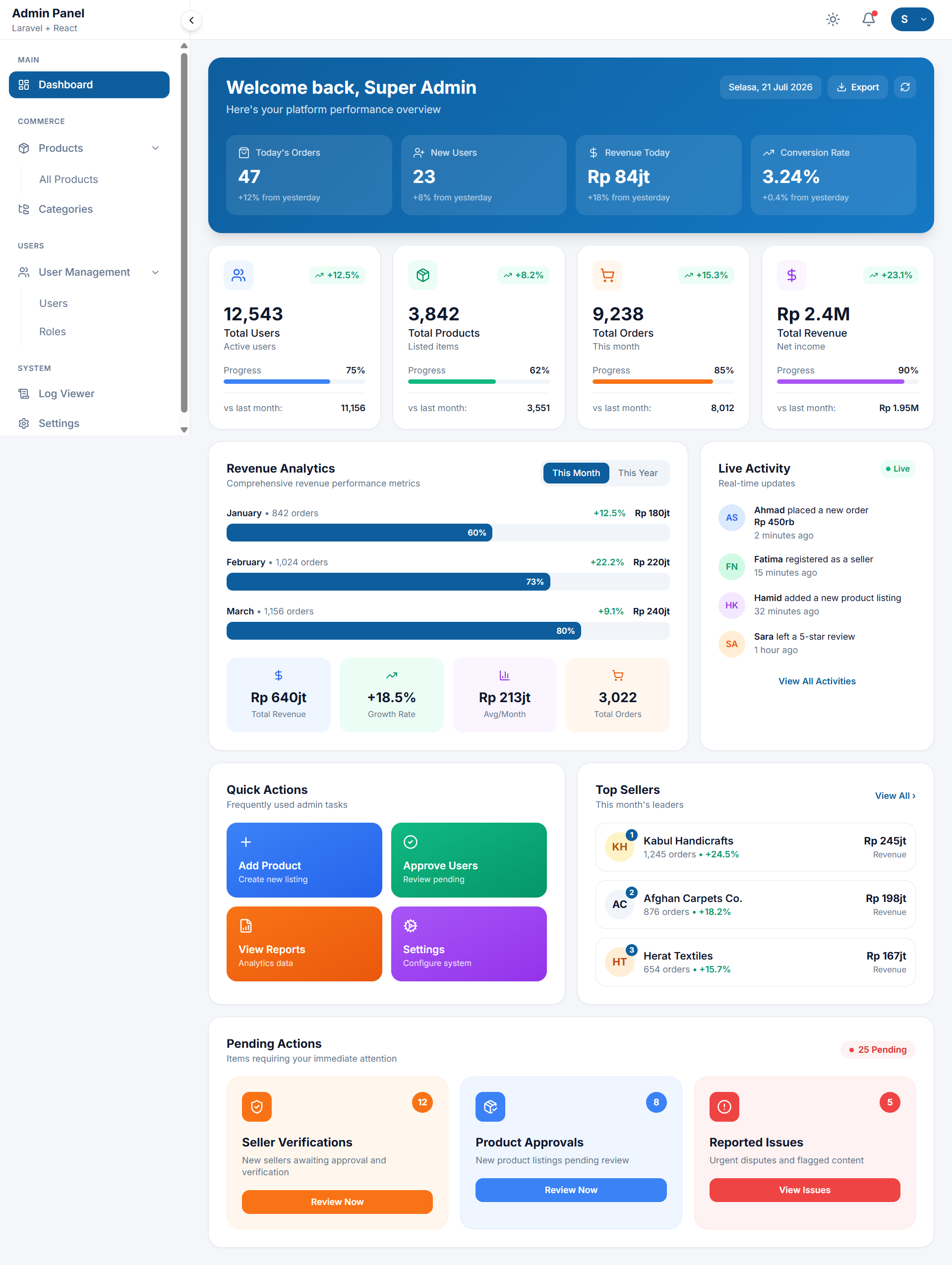
Task: Click the Total Revenue 90% progress bar
Action: tap(847, 381)
